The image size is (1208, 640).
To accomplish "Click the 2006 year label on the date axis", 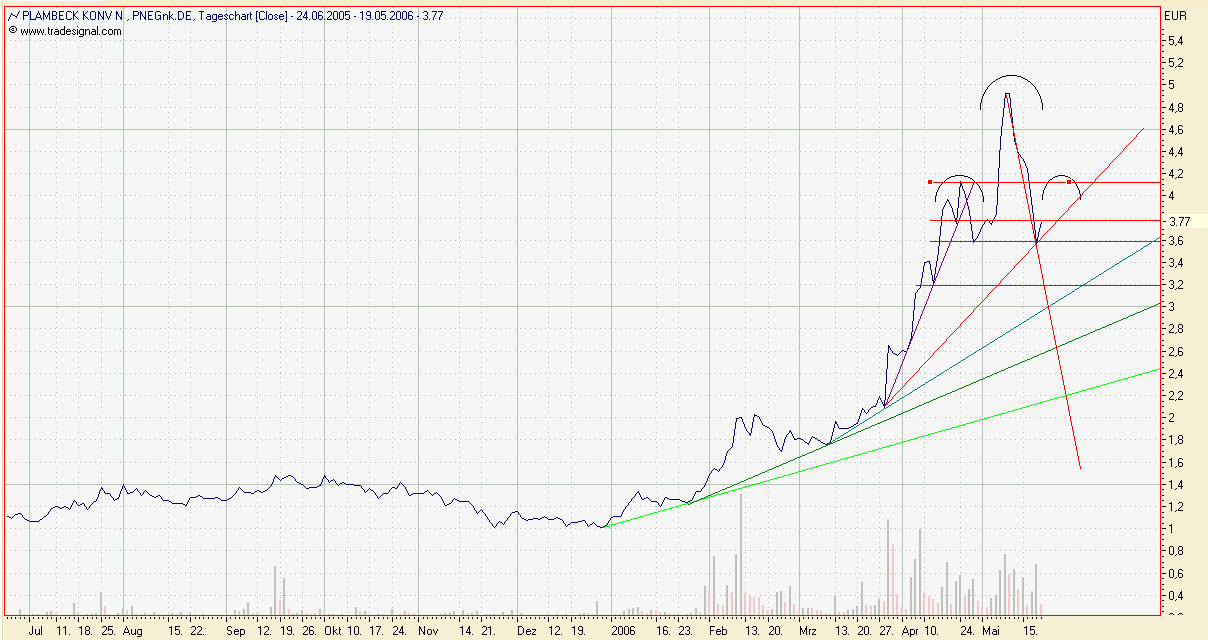I will coord(623,631).
